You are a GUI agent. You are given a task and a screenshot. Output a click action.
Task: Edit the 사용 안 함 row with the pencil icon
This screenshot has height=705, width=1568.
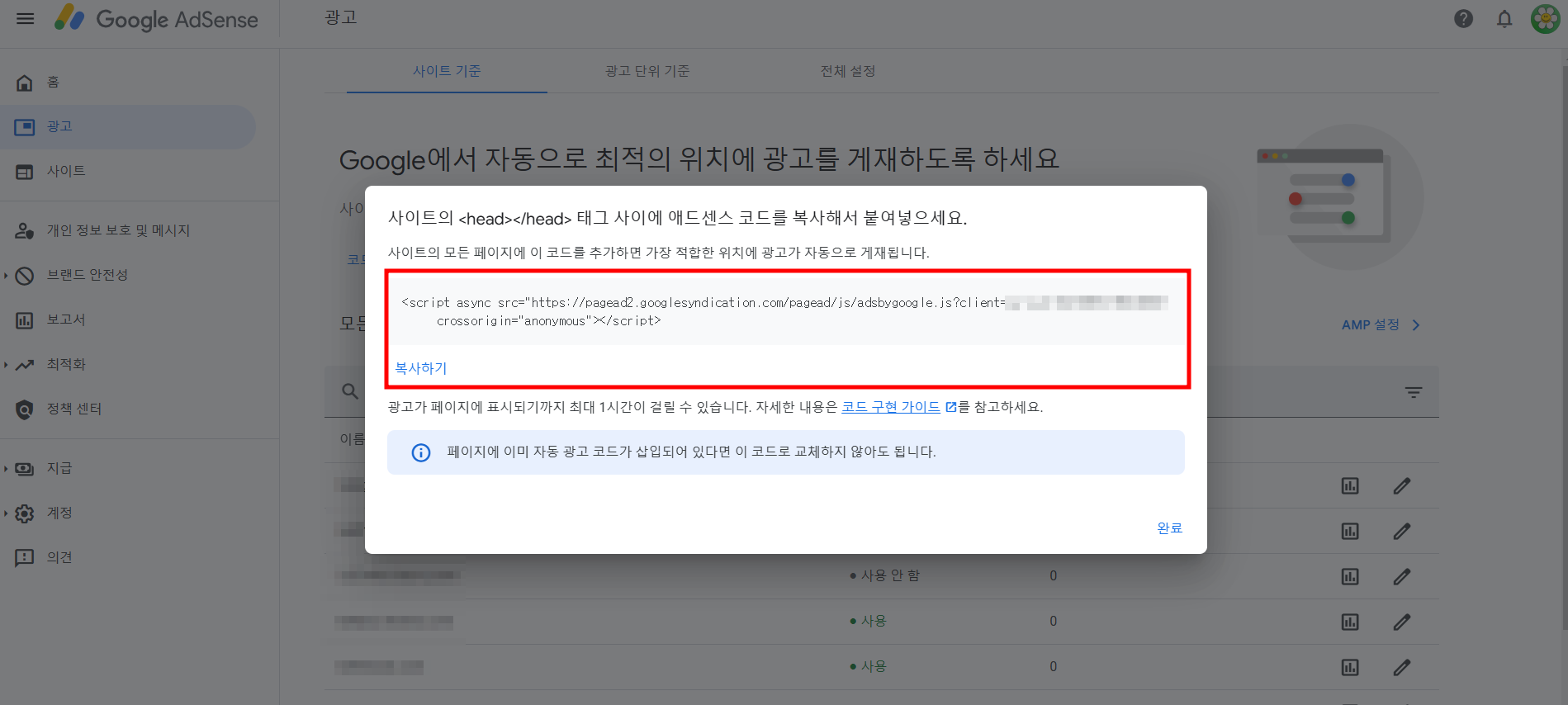(1402, 577)
